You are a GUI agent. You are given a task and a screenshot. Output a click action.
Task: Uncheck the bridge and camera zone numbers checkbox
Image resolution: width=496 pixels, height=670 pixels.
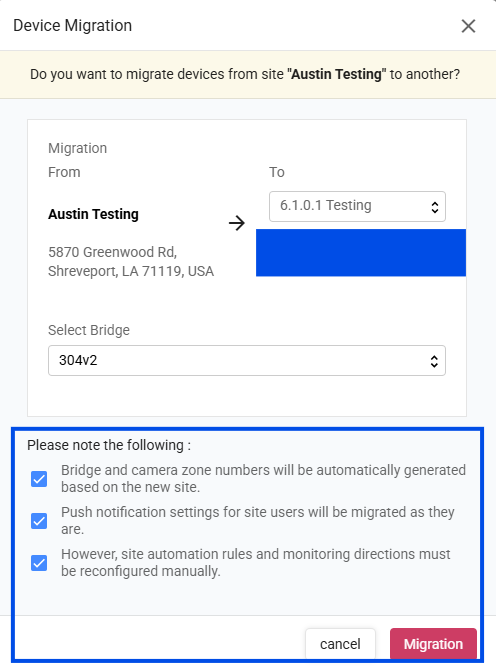pos(39,479)
